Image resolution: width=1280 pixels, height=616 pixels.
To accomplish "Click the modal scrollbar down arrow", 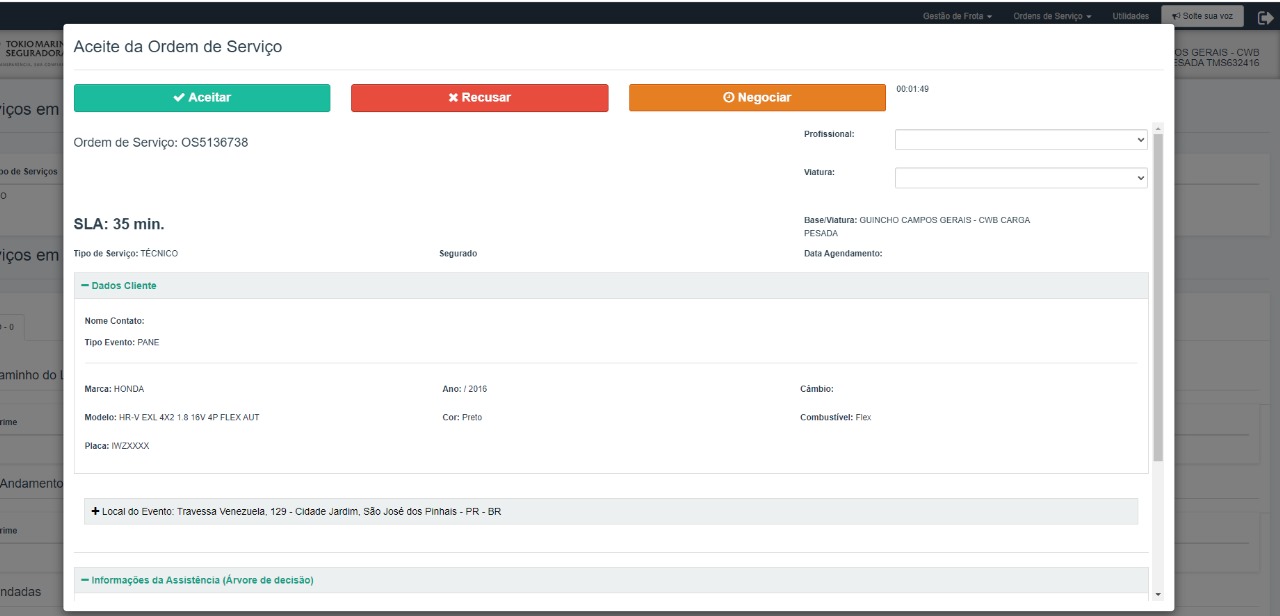I will pos(1158,594).
